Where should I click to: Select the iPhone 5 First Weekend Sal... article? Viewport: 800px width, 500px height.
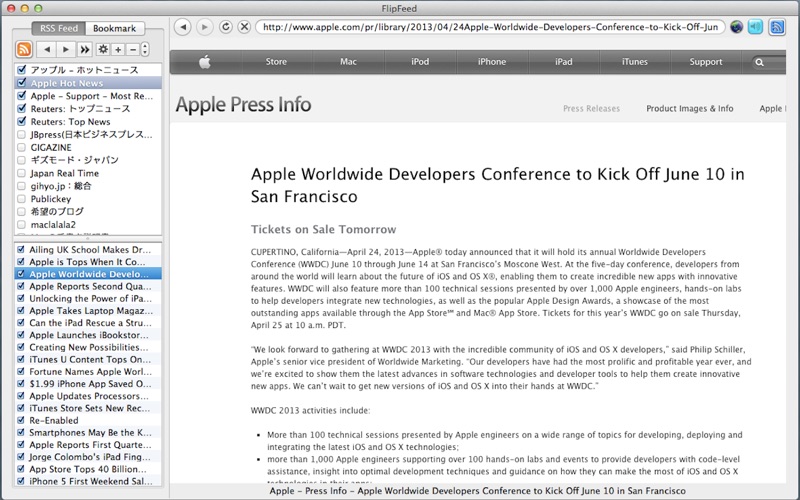click(x=88, y=481)
